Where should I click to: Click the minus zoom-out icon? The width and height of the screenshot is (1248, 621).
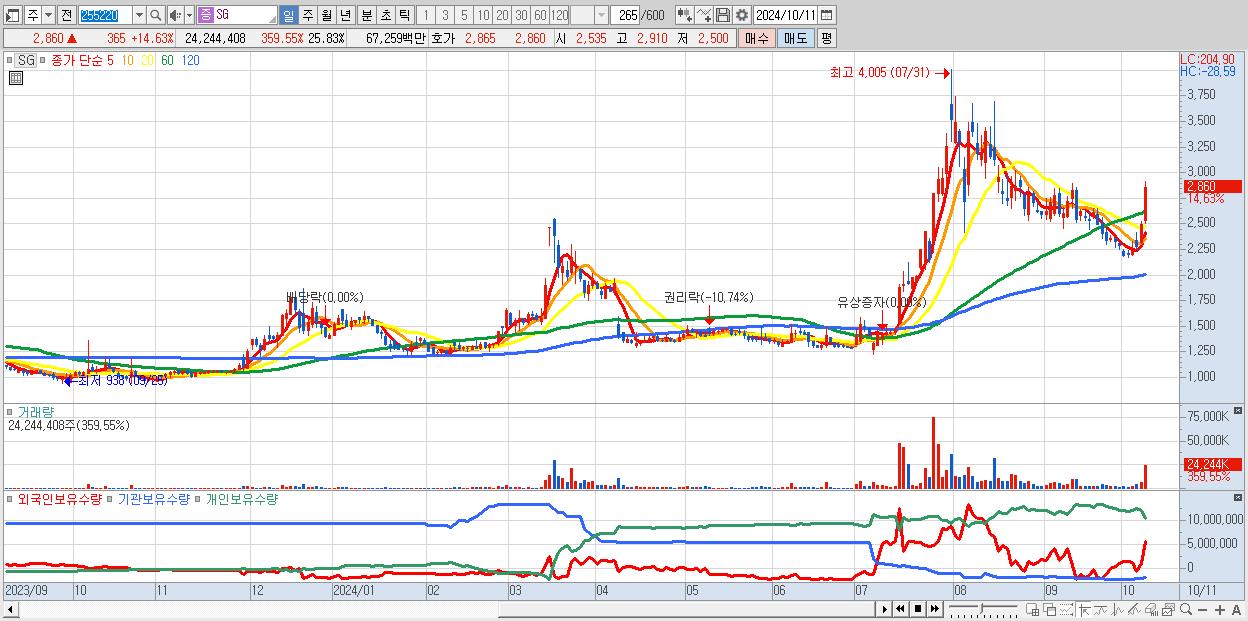(1202, 610)
